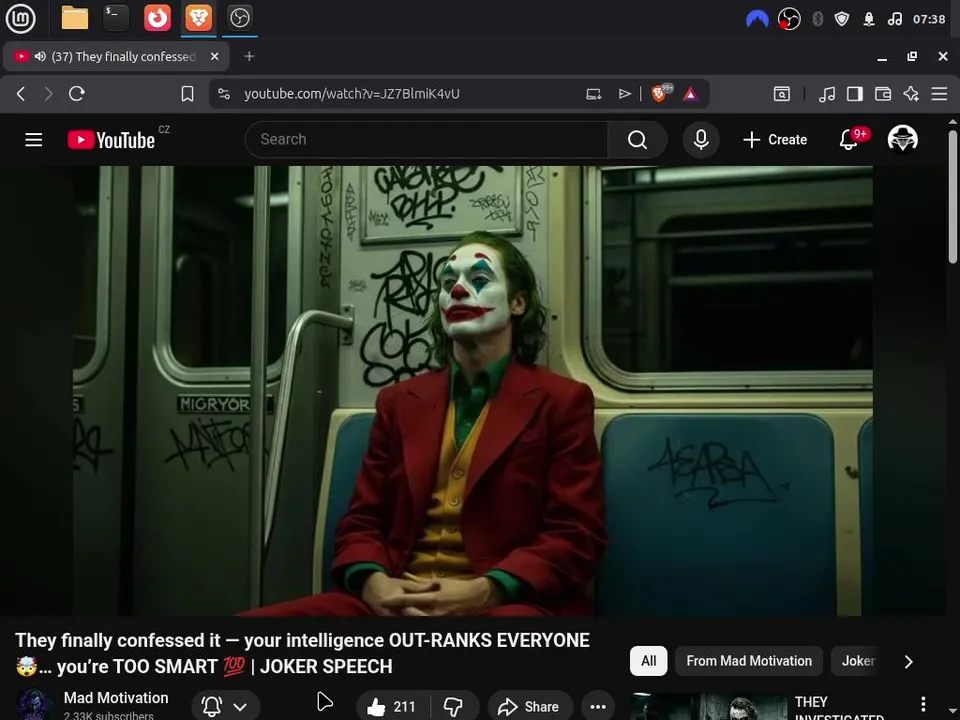
Task: Open the YouTube guide hamburger menu
Action: pyautogui.click(x=34, y=140)
